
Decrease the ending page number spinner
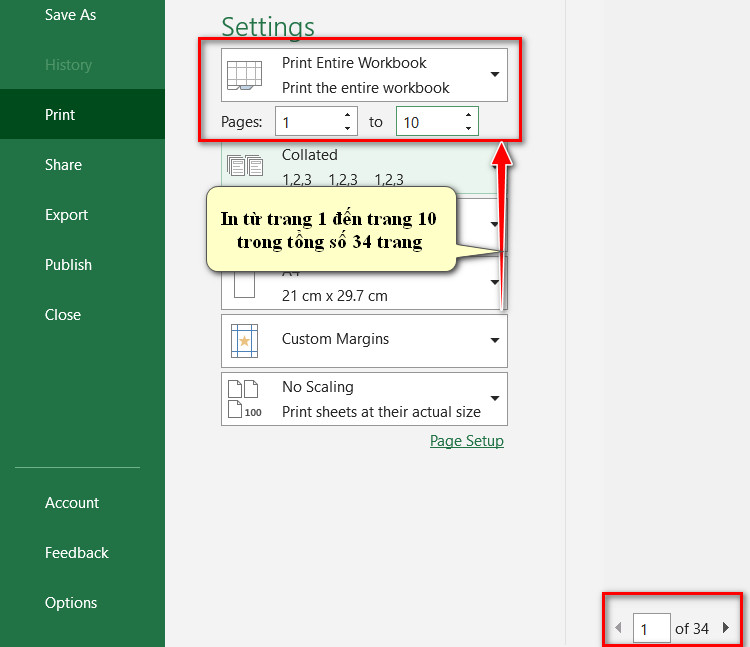point(468,128)
